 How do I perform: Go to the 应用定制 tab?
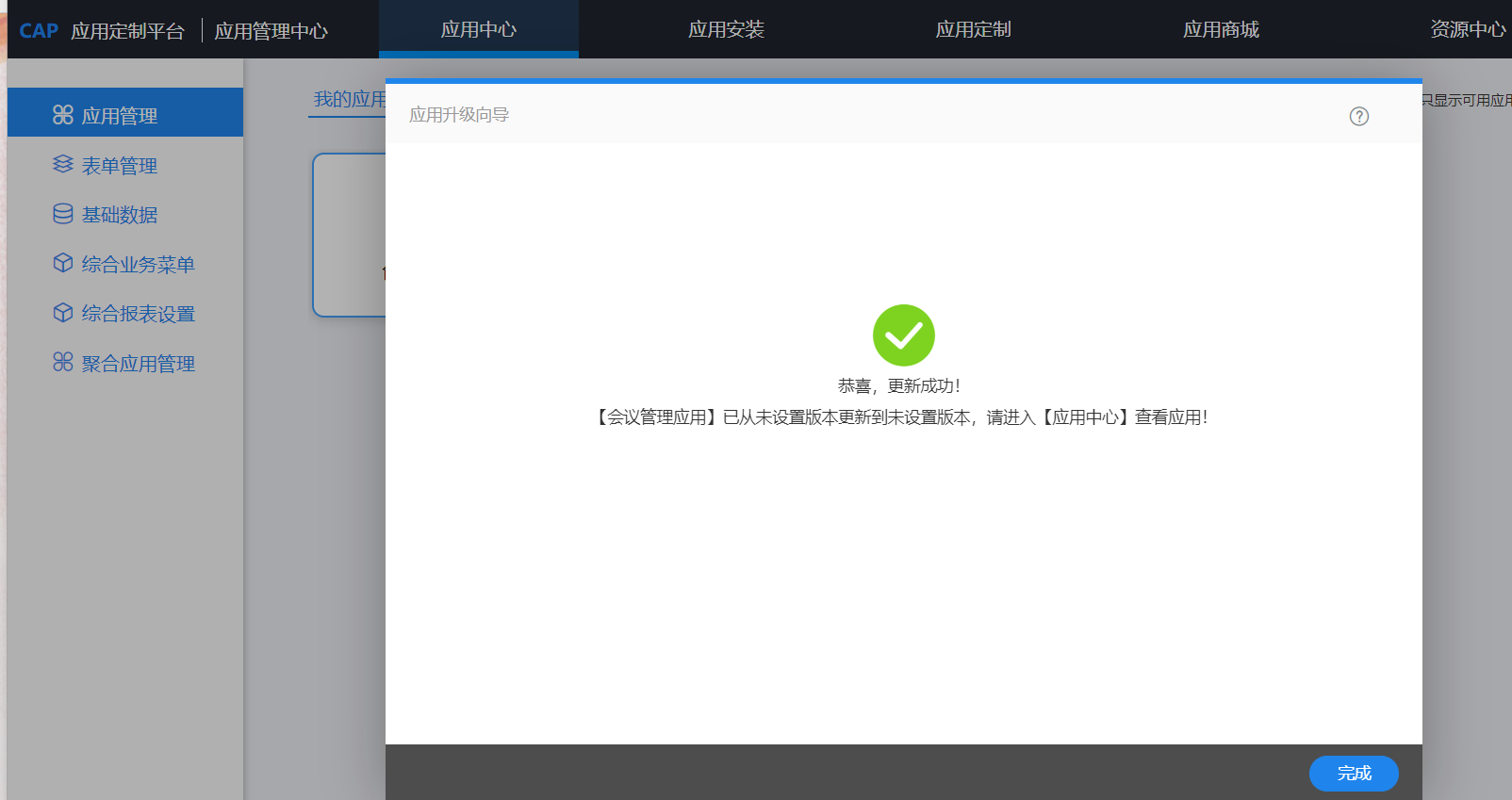pos(973,30)
